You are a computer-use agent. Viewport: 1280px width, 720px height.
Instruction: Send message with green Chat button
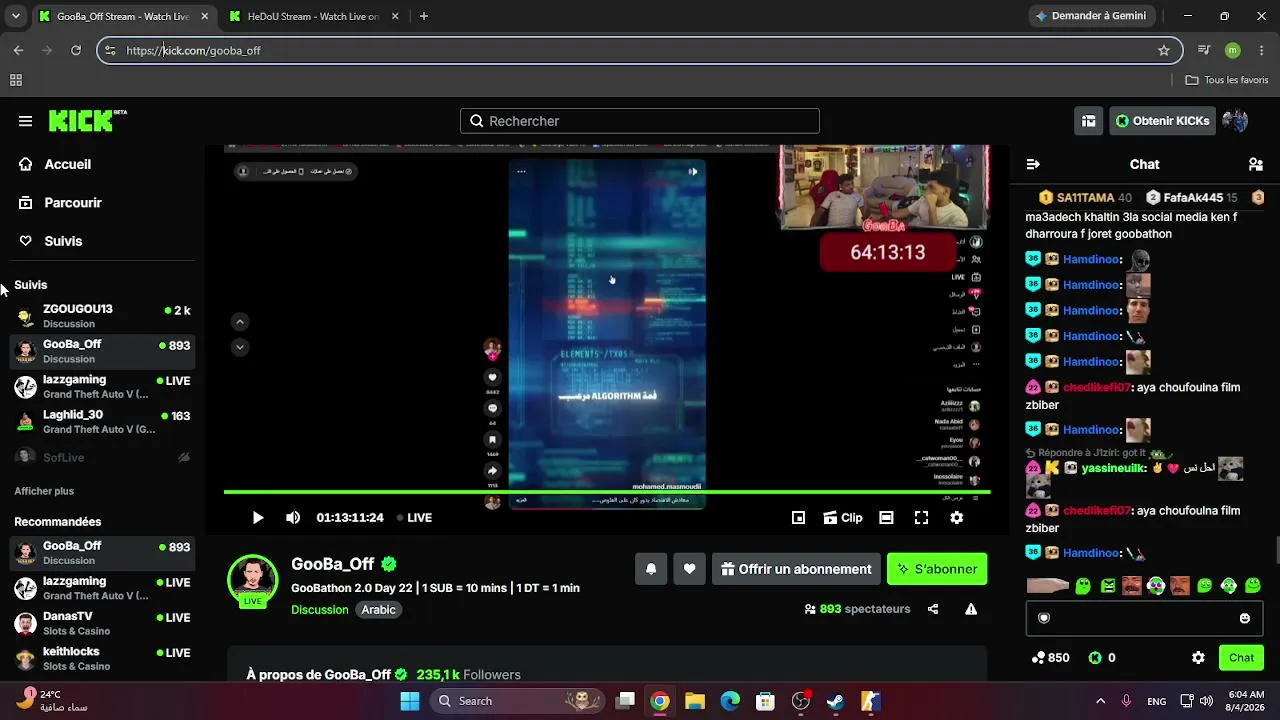click(1241, 658)
